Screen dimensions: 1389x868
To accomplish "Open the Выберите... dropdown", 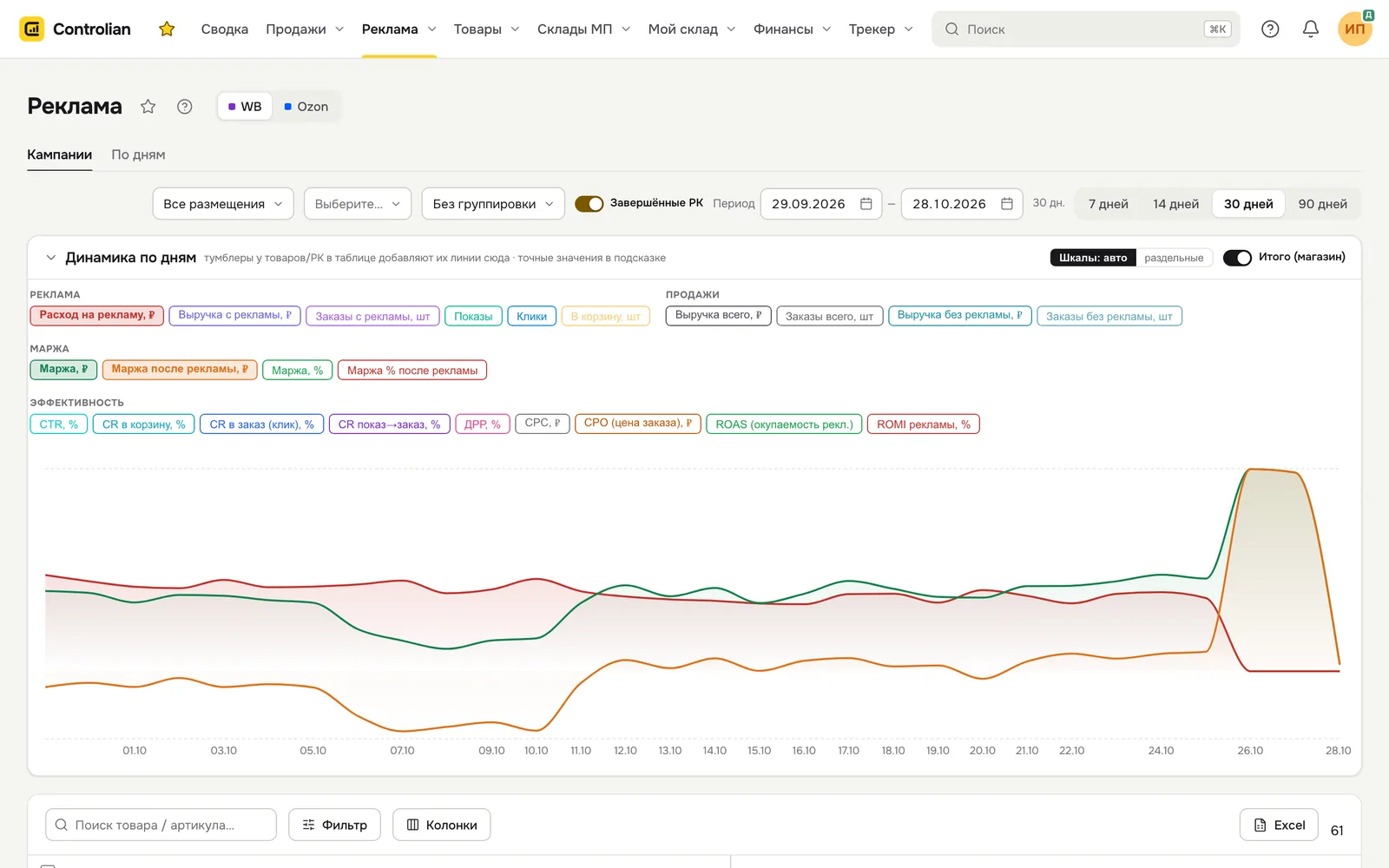I will tap(358, 204).
